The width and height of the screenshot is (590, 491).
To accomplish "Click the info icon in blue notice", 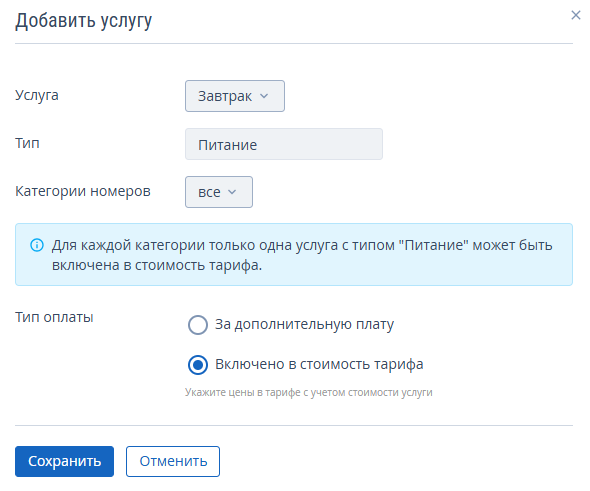I will point(36,245).
